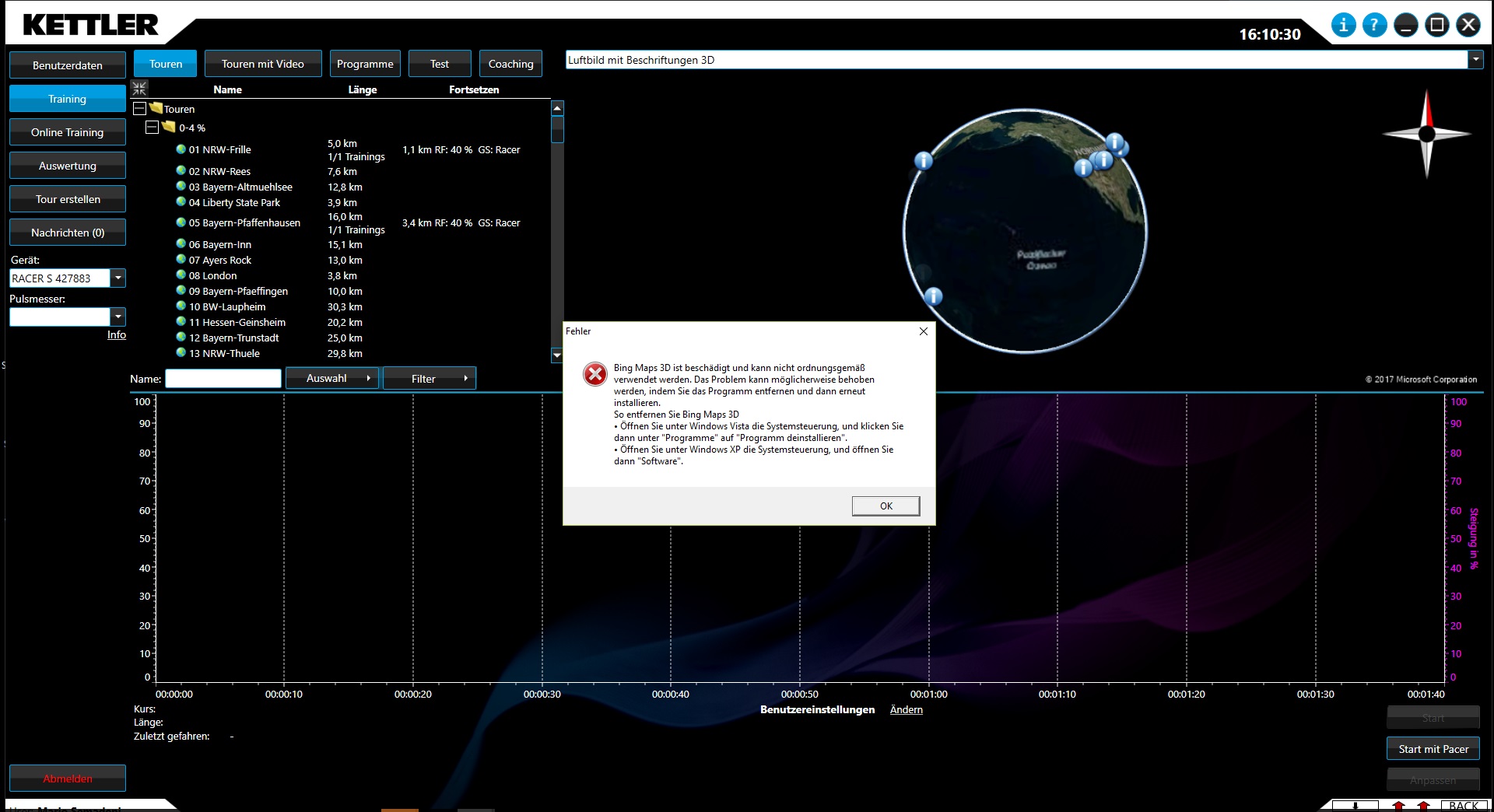The image size is (1494, 812).
Task: Select the tour 02 NRW-Rees
Action: (219, 171)
